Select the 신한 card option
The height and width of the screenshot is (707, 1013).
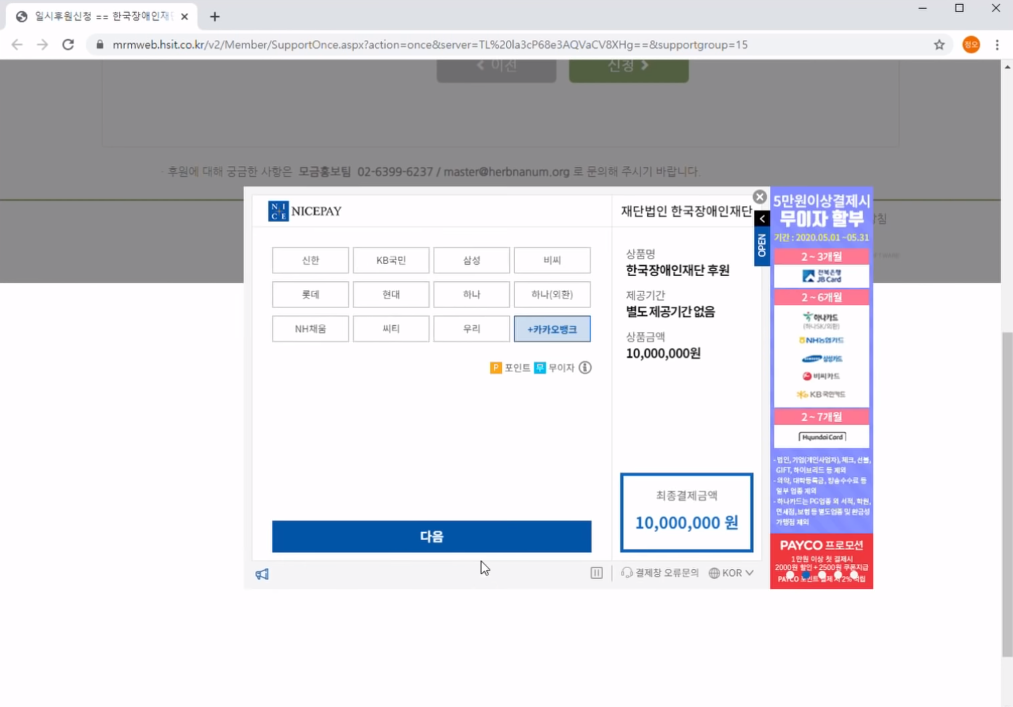tap(310, 261)
